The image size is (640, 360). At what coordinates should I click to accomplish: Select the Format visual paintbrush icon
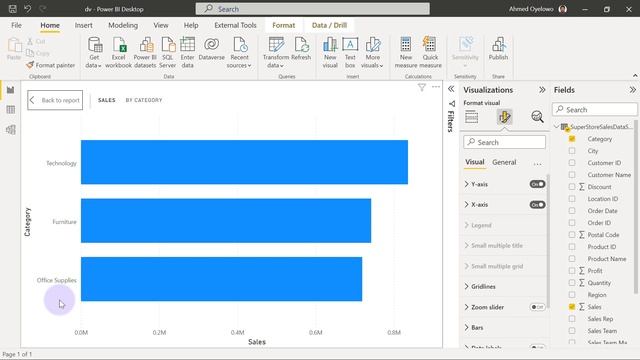click(504, 117)
